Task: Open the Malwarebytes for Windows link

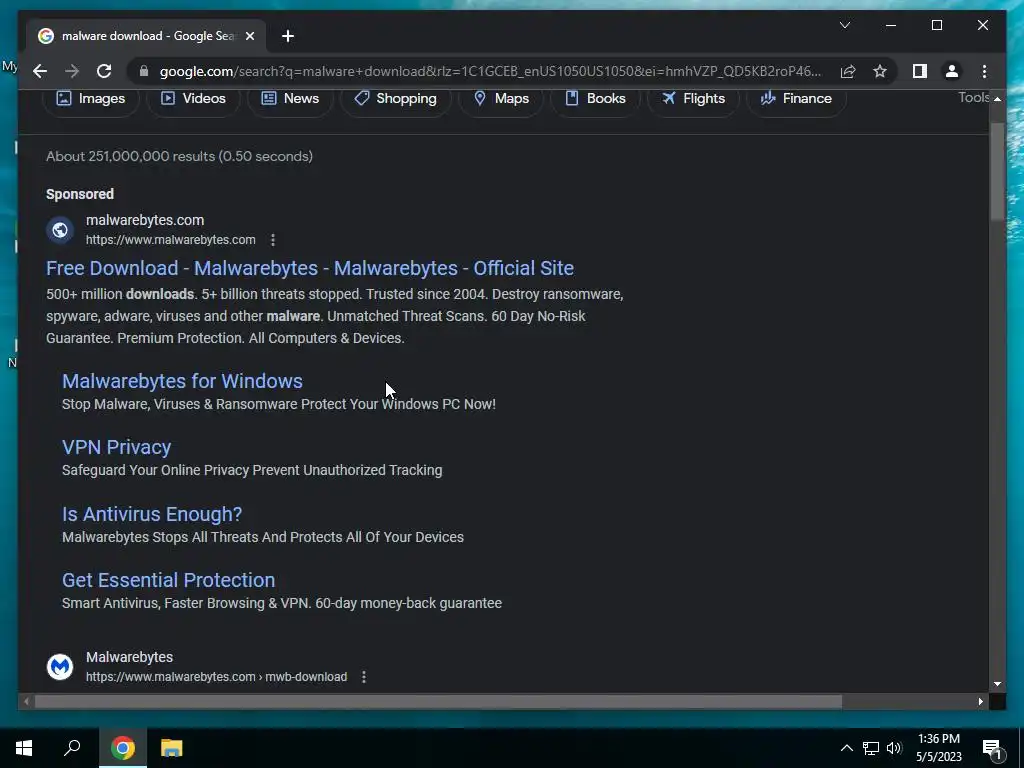Action: tap(182, 381)
